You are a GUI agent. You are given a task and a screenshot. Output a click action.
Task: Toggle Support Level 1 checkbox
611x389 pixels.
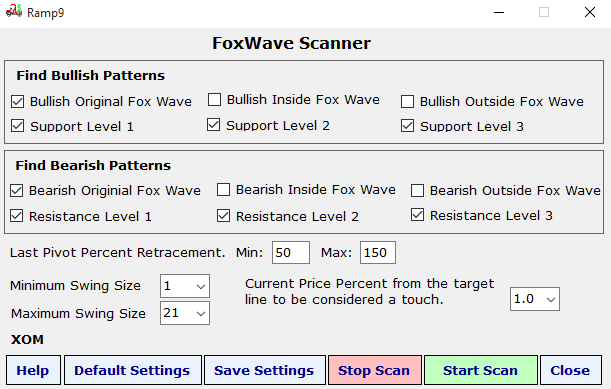tap(18, 126)
